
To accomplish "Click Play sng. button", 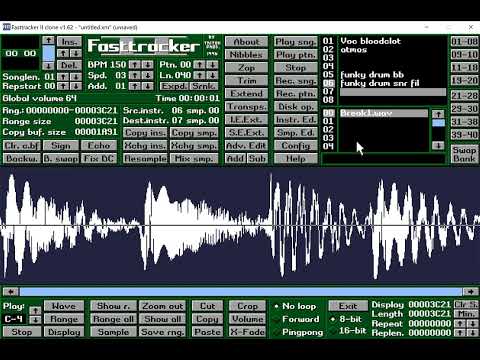I will 296,42.
